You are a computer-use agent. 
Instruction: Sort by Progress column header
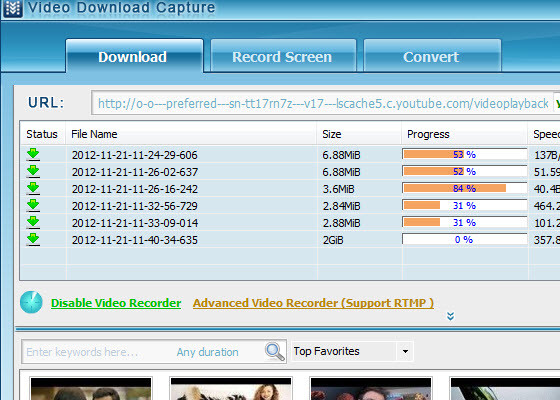coord(465,134)
